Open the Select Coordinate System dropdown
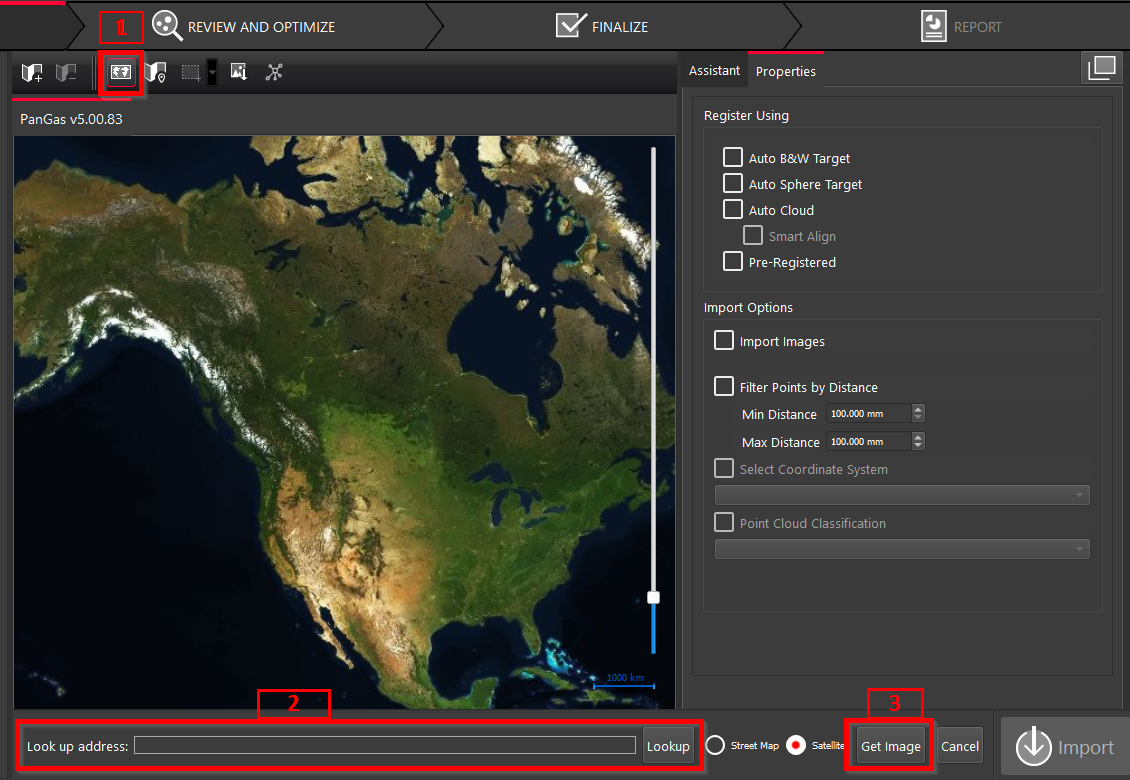 tap(902, 495)
